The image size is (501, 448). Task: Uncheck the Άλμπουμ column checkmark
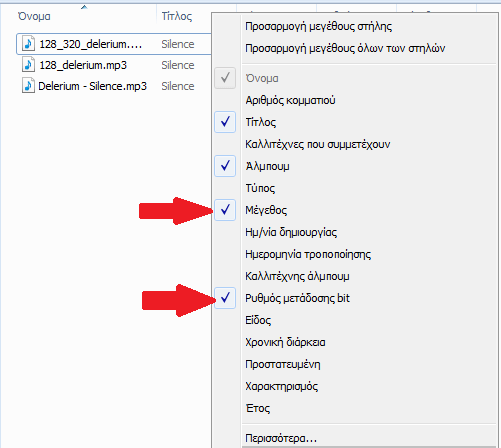(x=225, y=166)
